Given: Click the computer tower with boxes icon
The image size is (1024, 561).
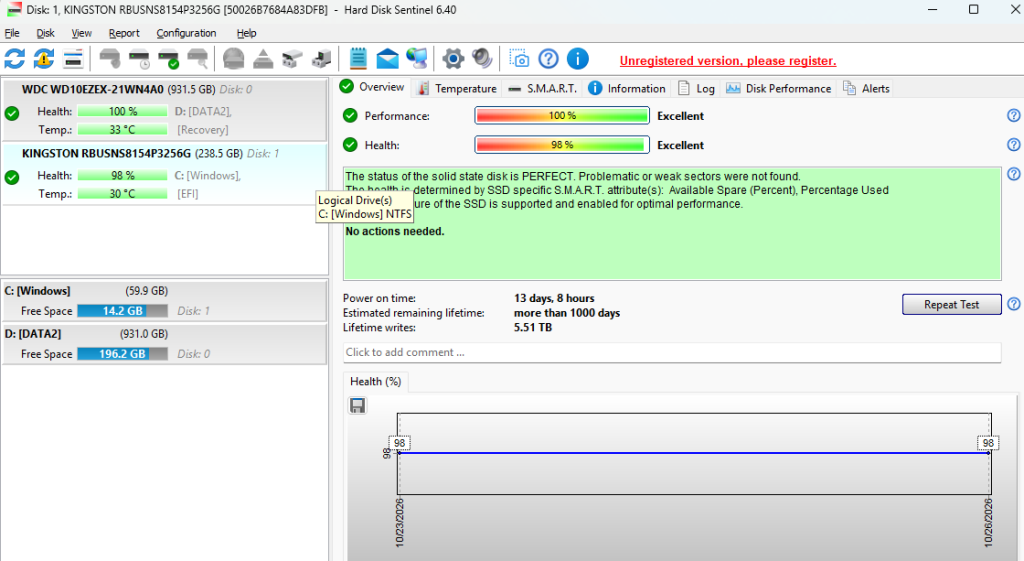Looking at the screenshot, I should 321,59.
